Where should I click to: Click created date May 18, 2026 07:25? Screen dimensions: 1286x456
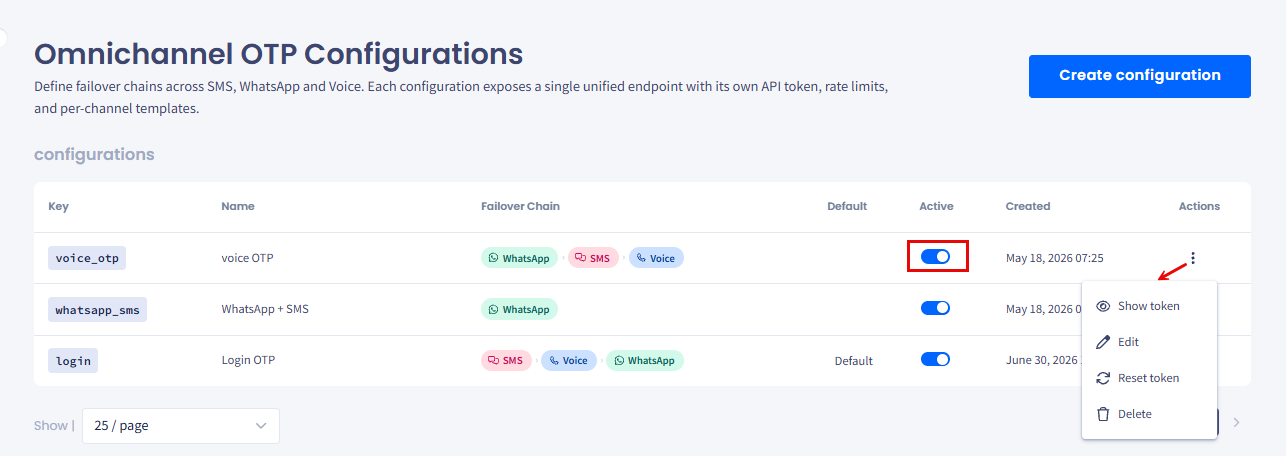point(1055,258)
